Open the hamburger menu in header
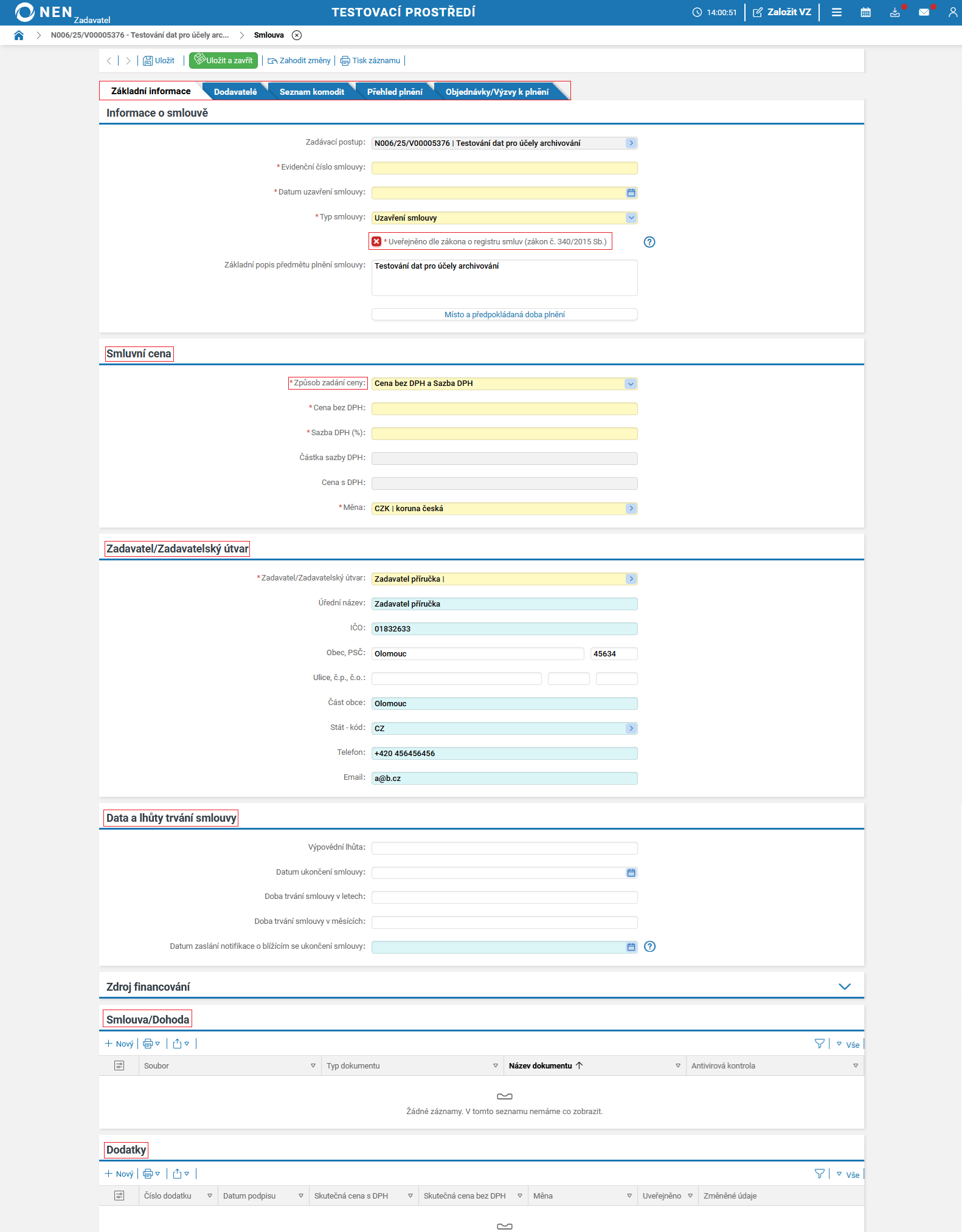The image size is (962, 1232). [837, 12]
